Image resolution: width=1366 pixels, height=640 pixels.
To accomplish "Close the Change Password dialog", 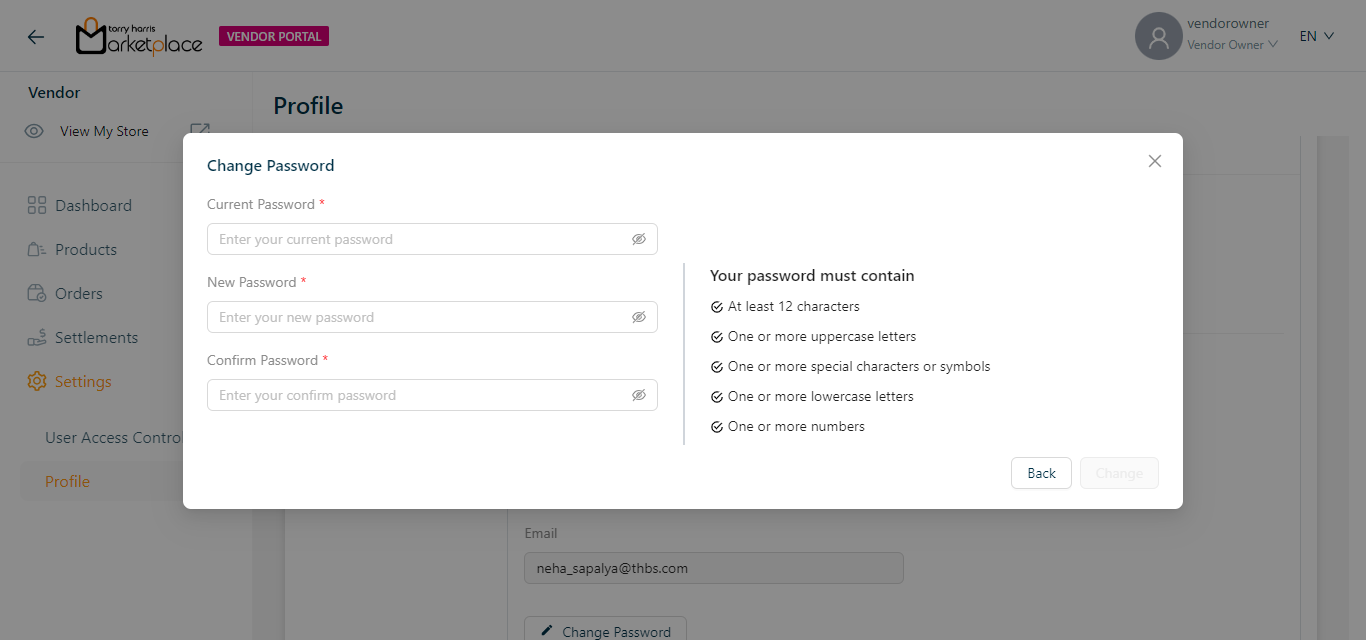I will [x=1154, y=161].
